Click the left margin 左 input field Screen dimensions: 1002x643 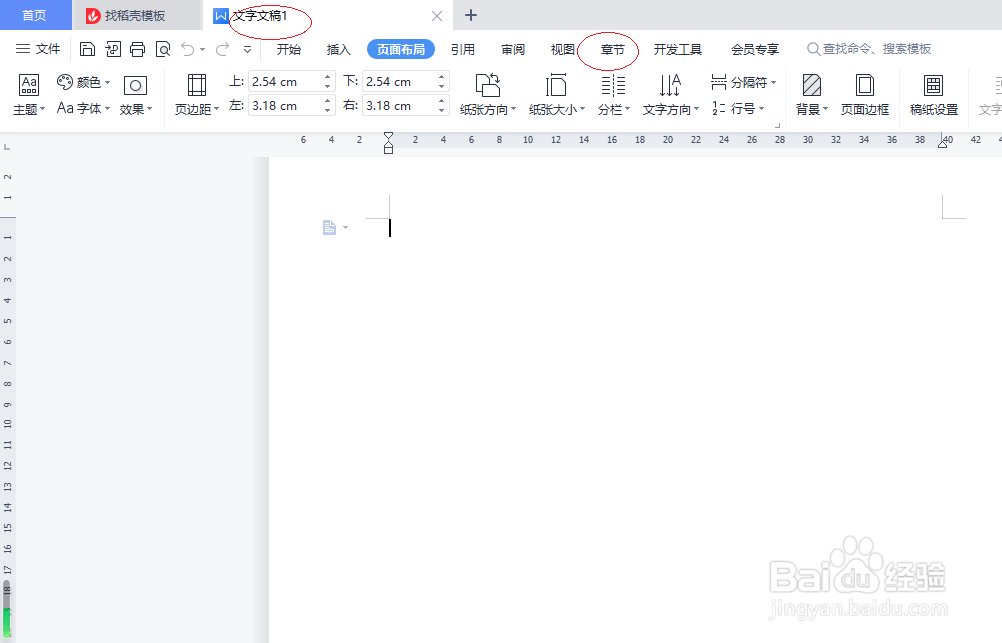[x=285, y=106]
